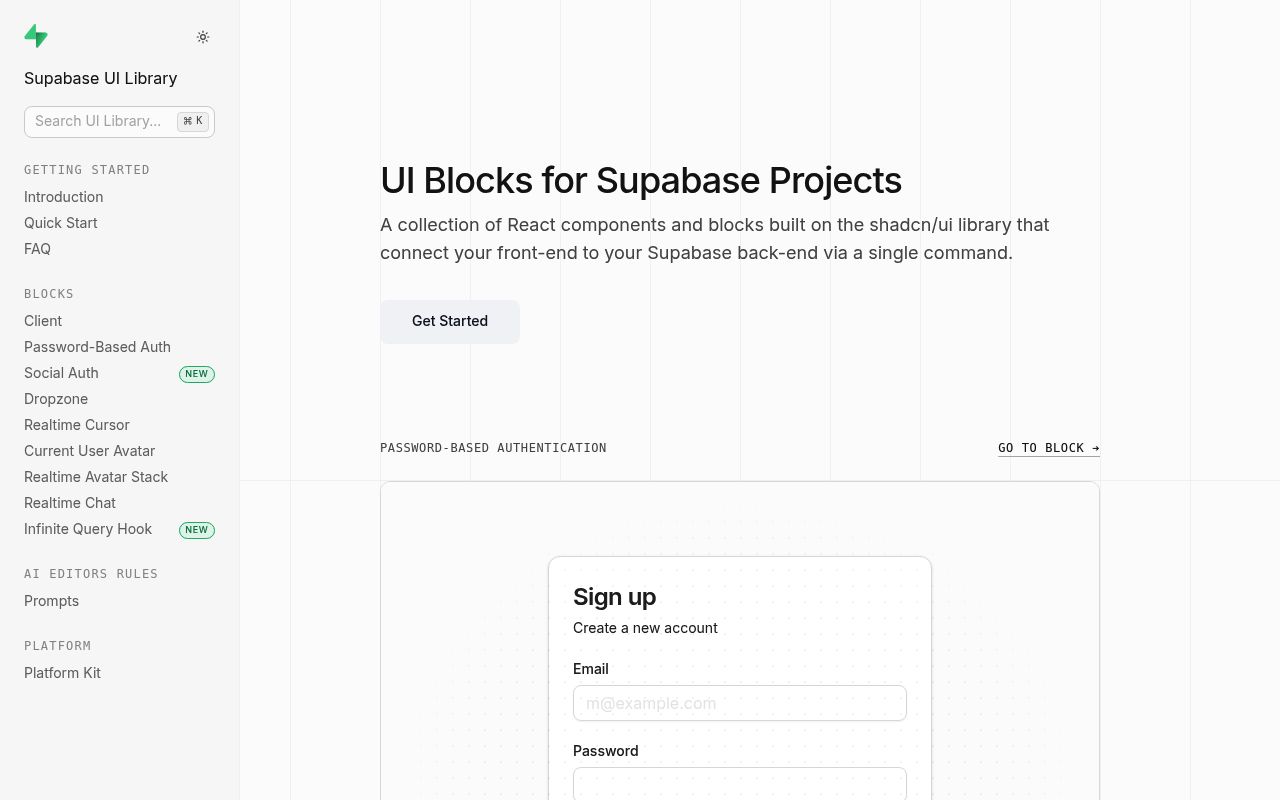Click the Get Started button

click(450, 321)
